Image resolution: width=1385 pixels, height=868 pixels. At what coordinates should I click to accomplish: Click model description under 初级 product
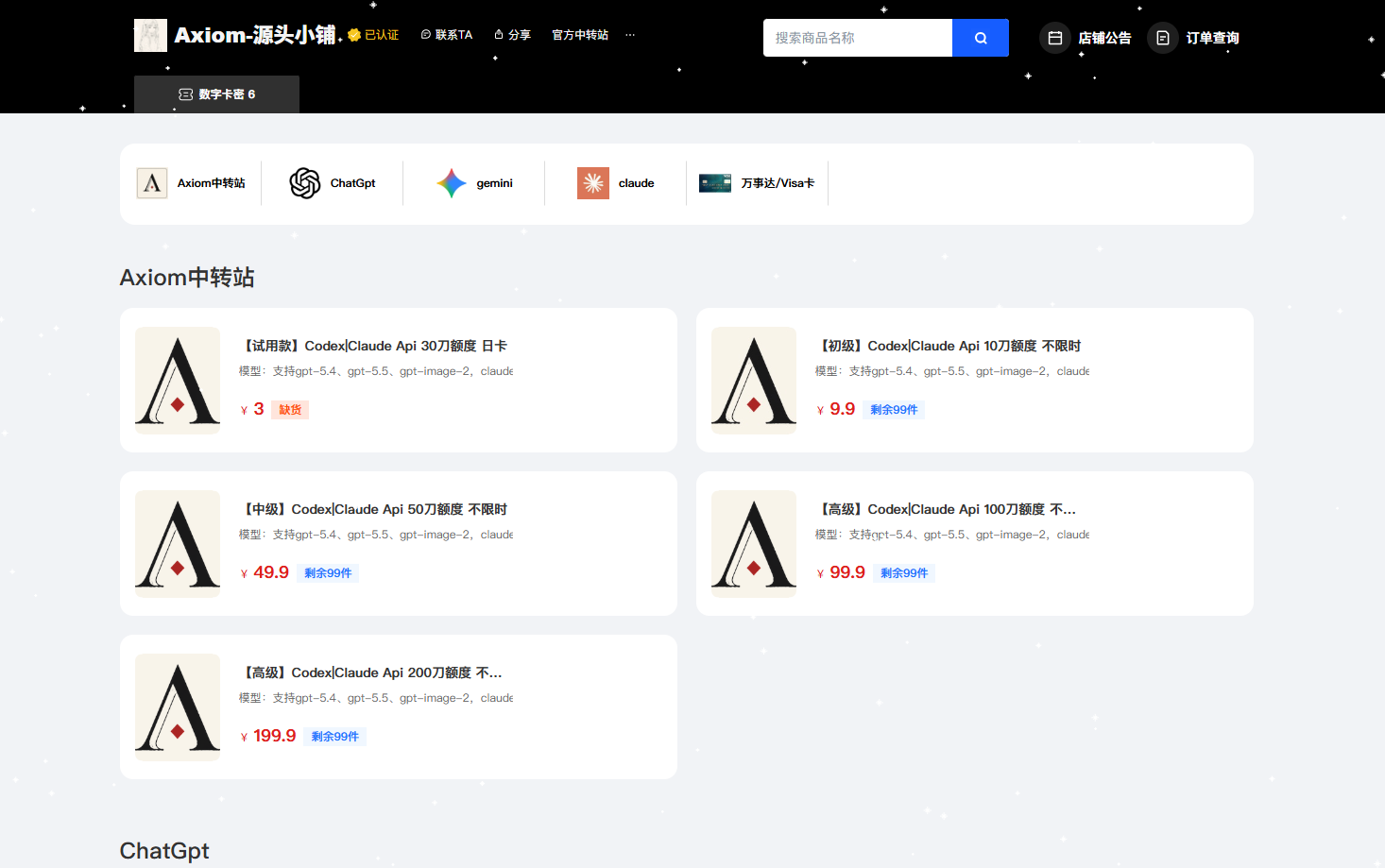pos(952,371)
